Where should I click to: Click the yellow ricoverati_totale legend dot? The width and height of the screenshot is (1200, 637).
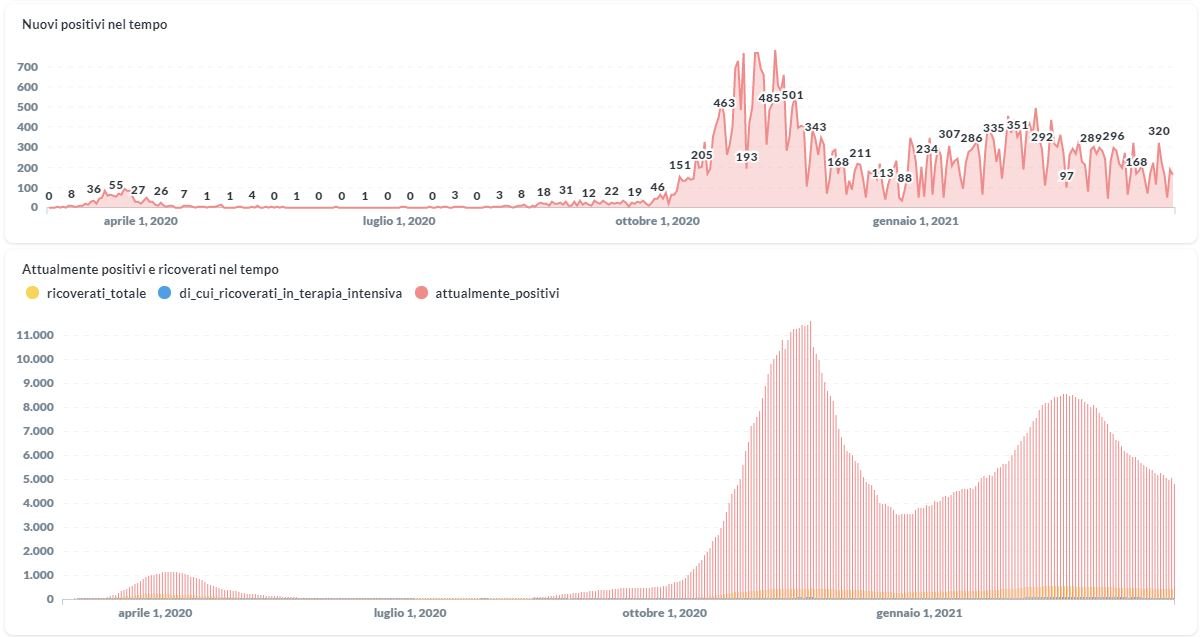coord(32,293)
